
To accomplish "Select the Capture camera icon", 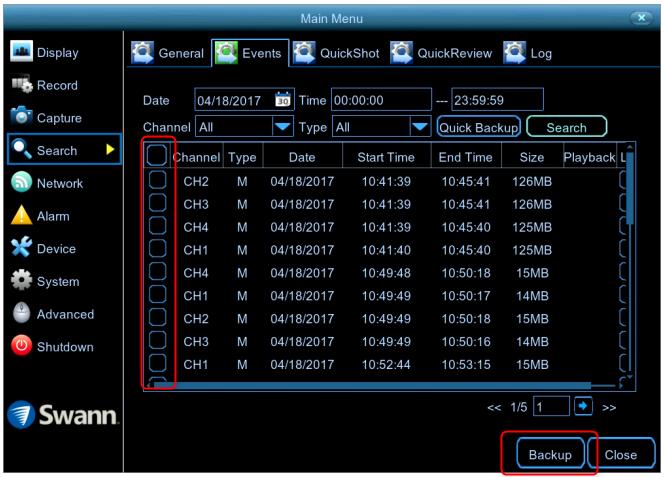I will 20,118.
